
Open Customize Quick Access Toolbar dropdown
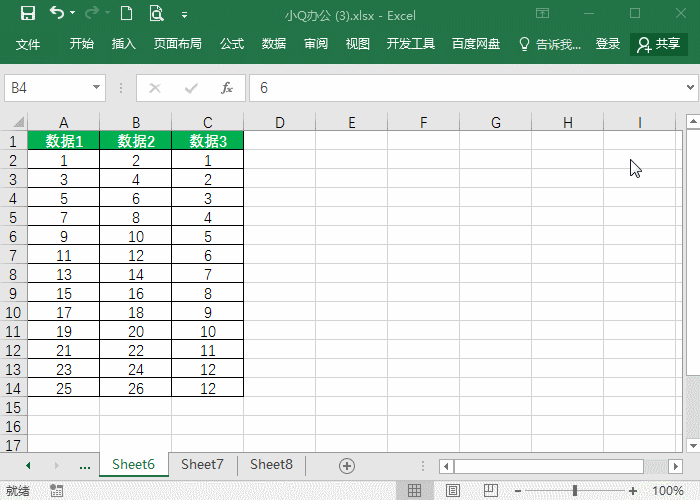tap(184, 15)
